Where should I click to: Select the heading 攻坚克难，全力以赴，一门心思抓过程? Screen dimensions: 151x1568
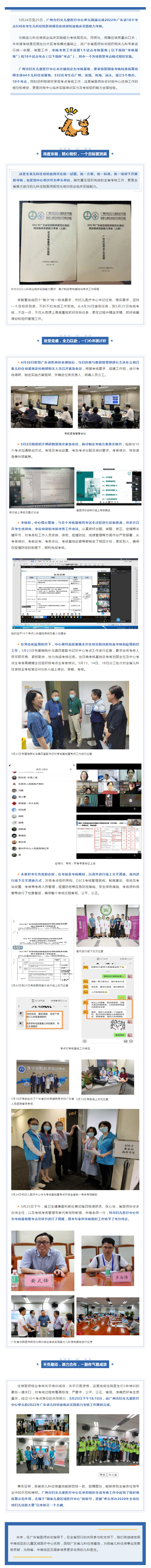click(x=75, y=341)
